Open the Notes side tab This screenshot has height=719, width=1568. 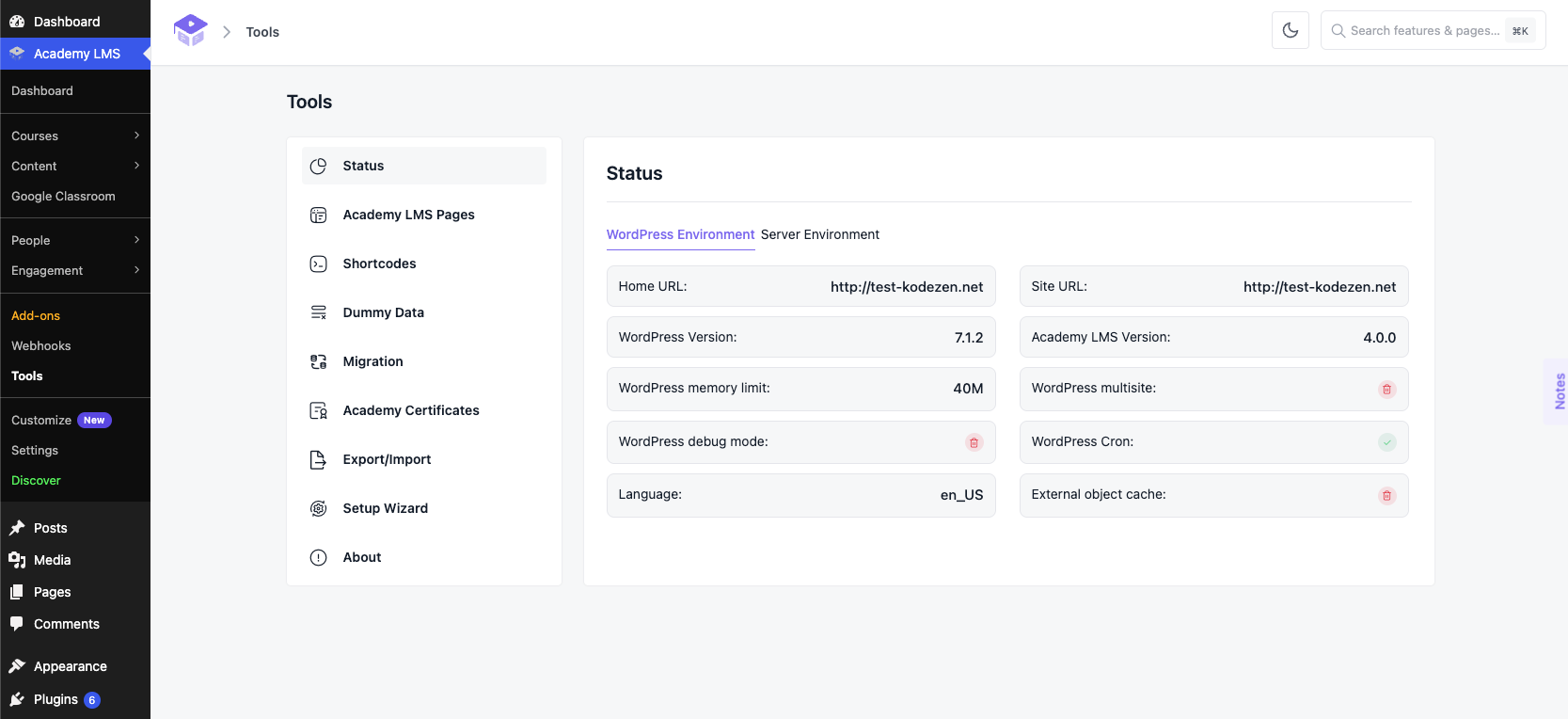1558,391
